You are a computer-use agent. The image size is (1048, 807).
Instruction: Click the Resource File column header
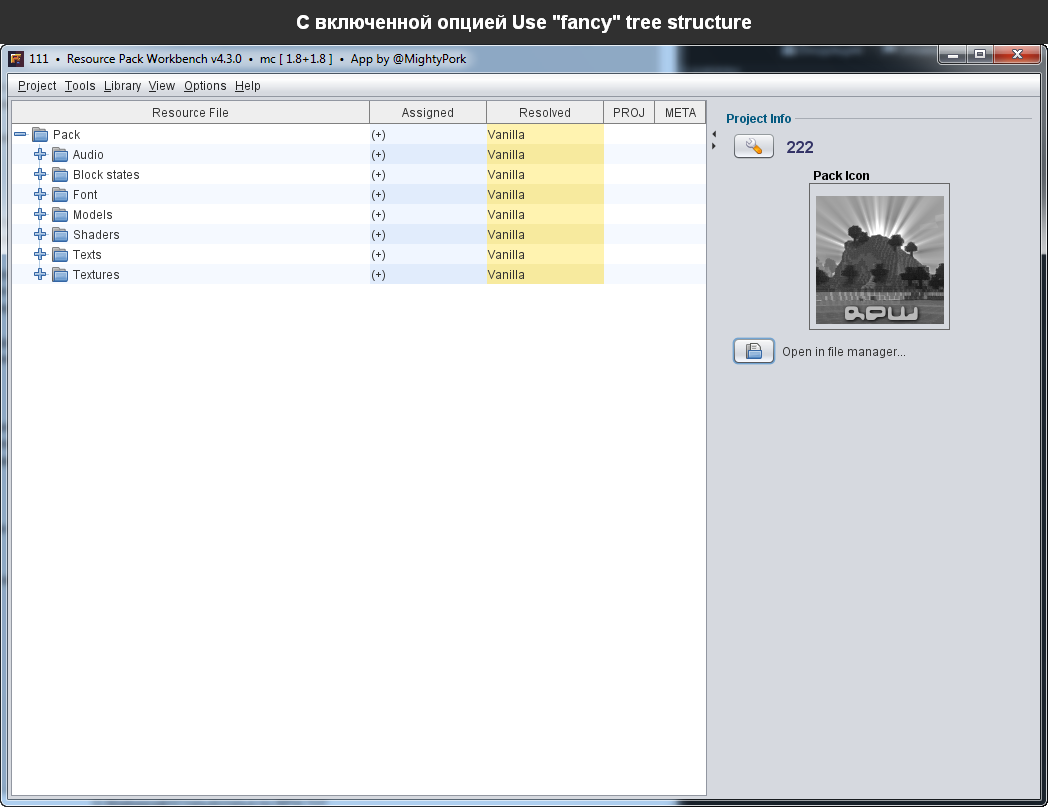(x=190, y=112)
